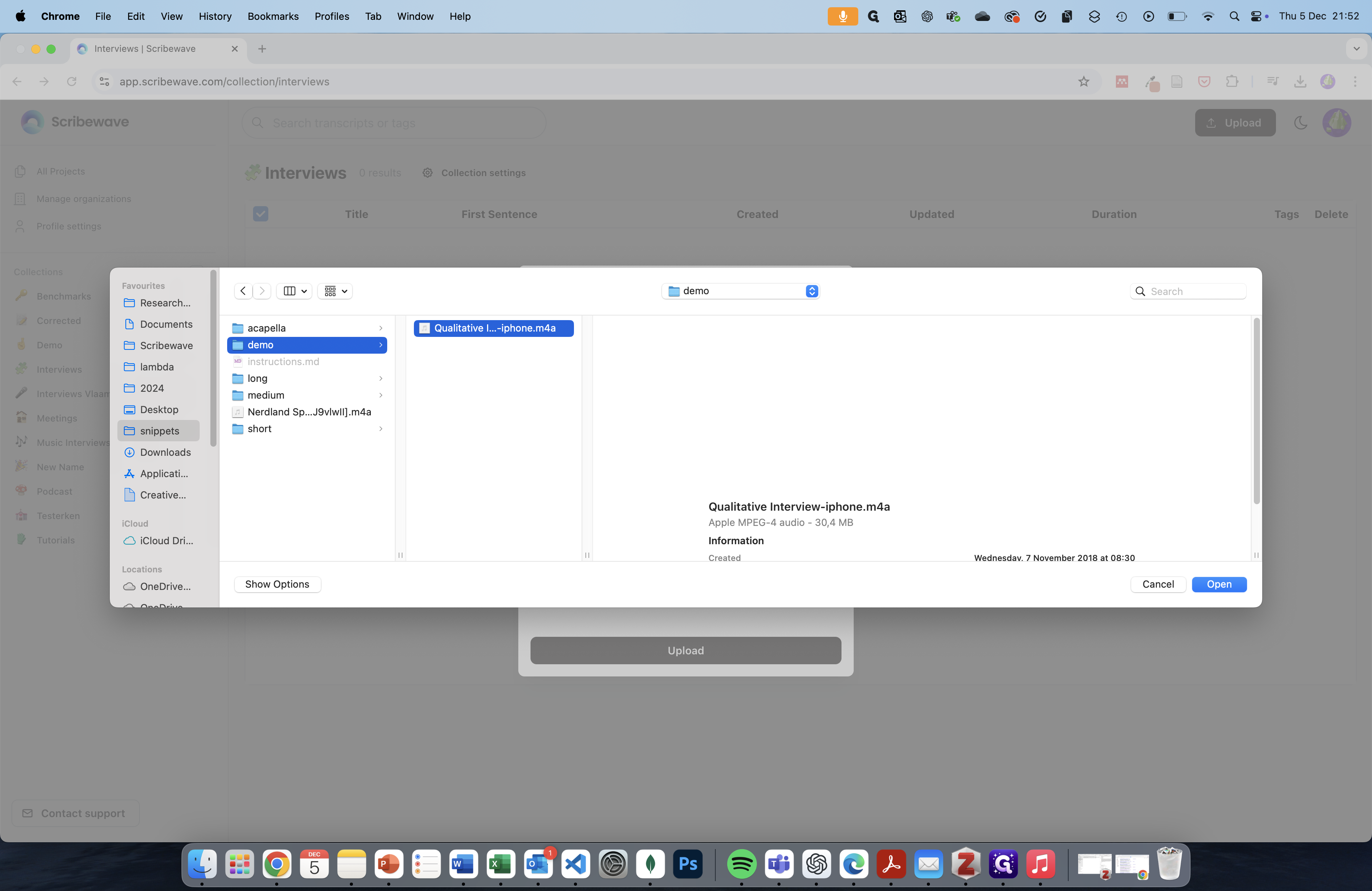Open the Window menu
The height and width of the screenshot is (891, 1372).
415,16
